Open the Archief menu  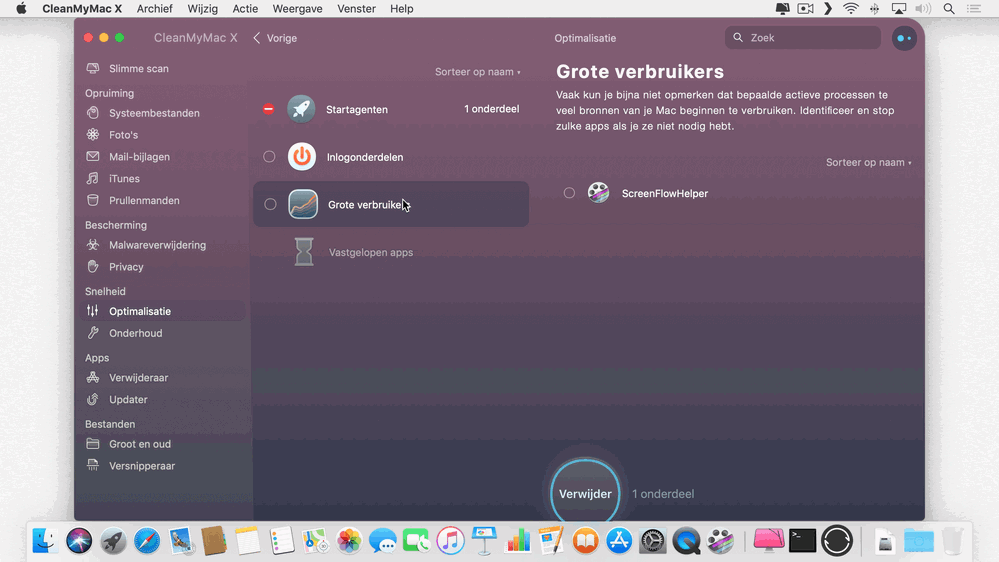pos(154,9)
